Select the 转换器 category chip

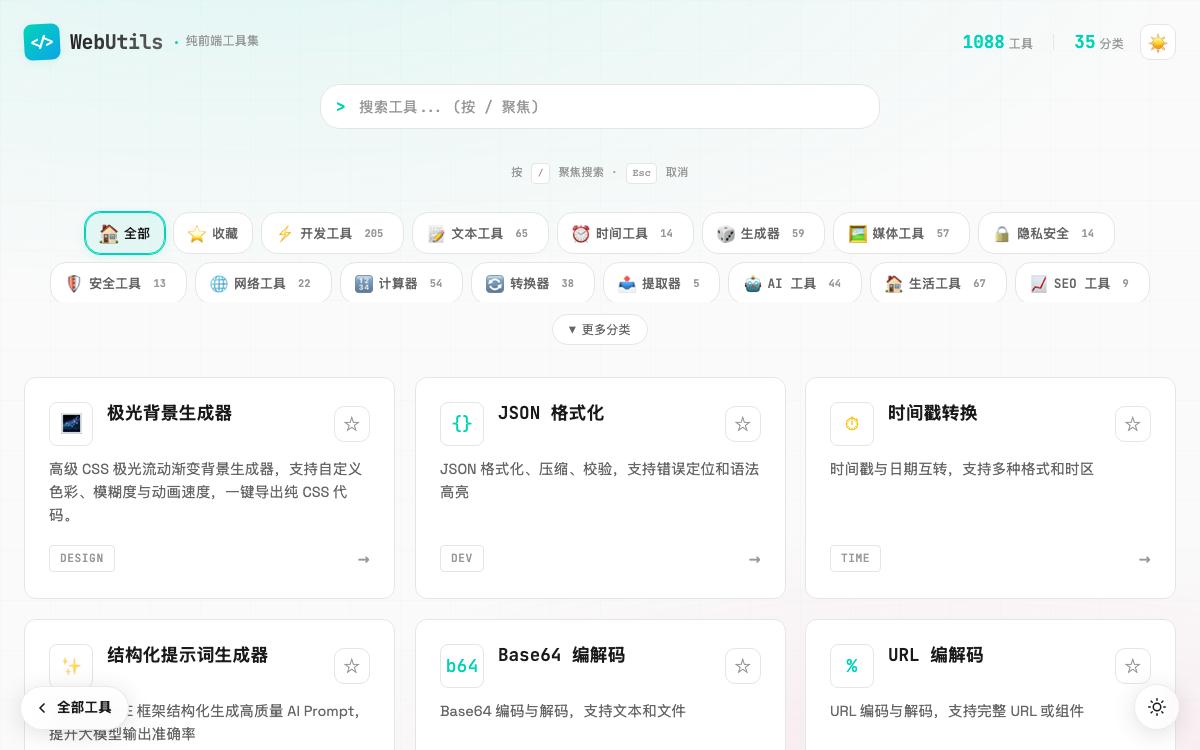[533, 283]
